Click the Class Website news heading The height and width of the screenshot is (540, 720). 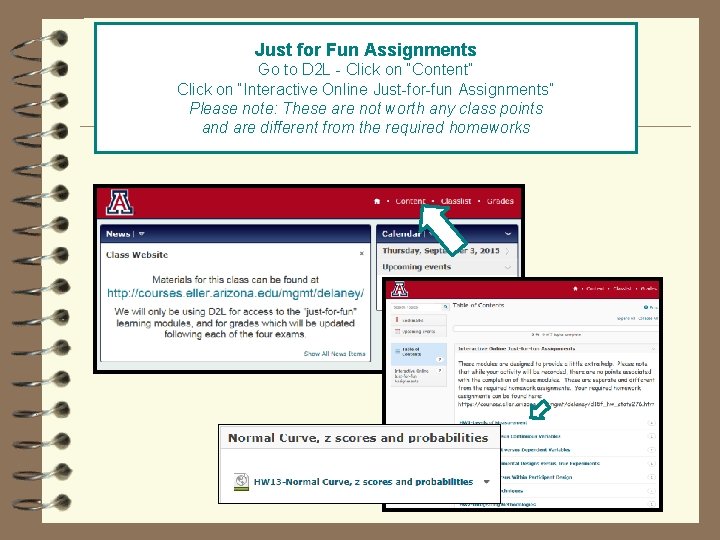[x=137, y=255]
